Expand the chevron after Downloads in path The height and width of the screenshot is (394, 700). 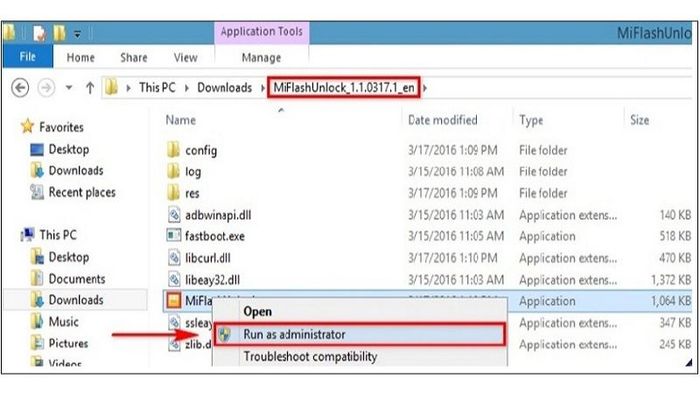[x=263, y=88]
